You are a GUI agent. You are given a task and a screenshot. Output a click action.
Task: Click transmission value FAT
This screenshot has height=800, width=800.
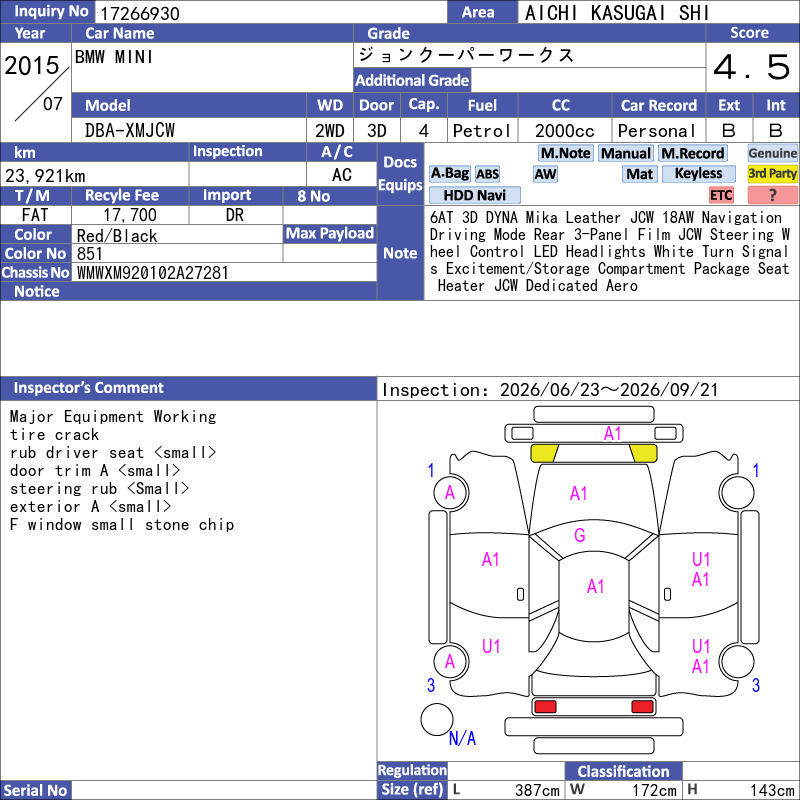click(x=35, y=215)
